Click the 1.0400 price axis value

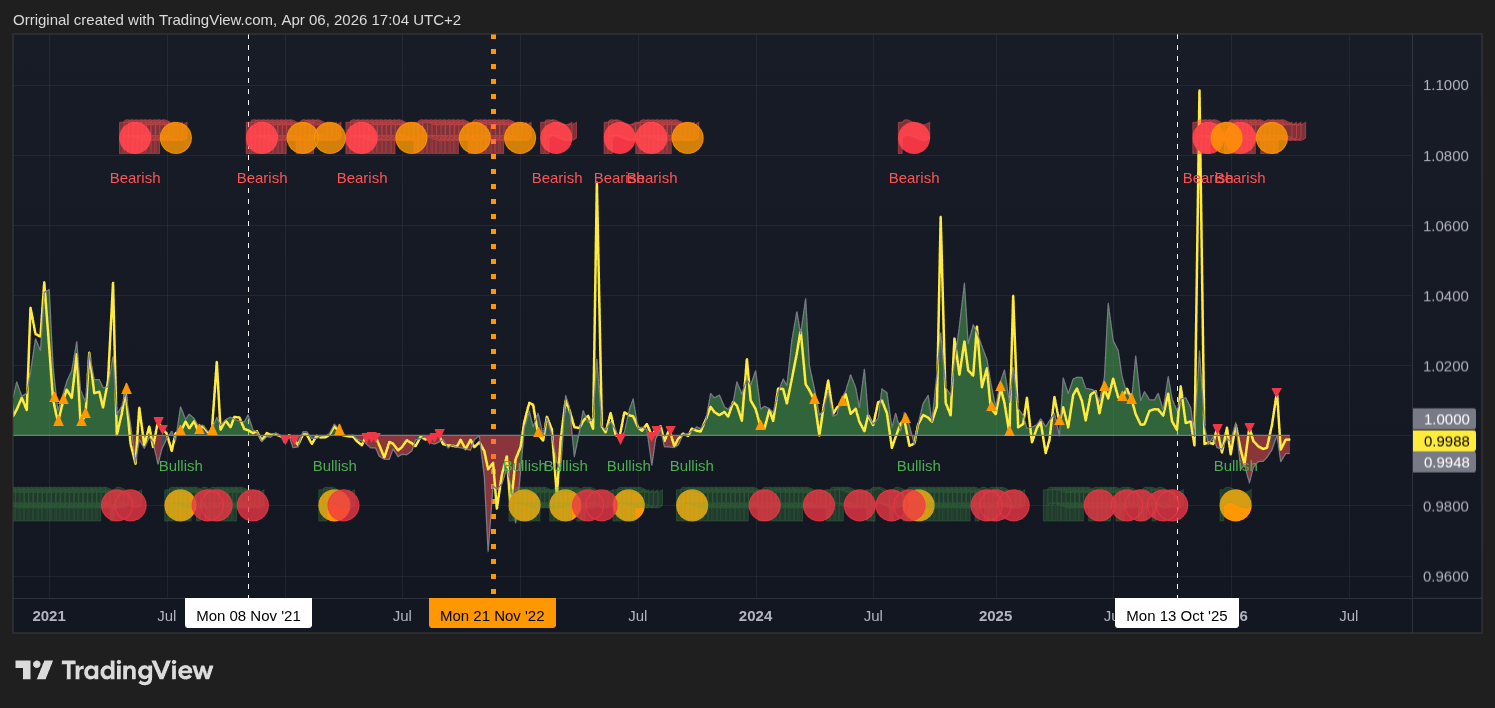point(1445,295)
